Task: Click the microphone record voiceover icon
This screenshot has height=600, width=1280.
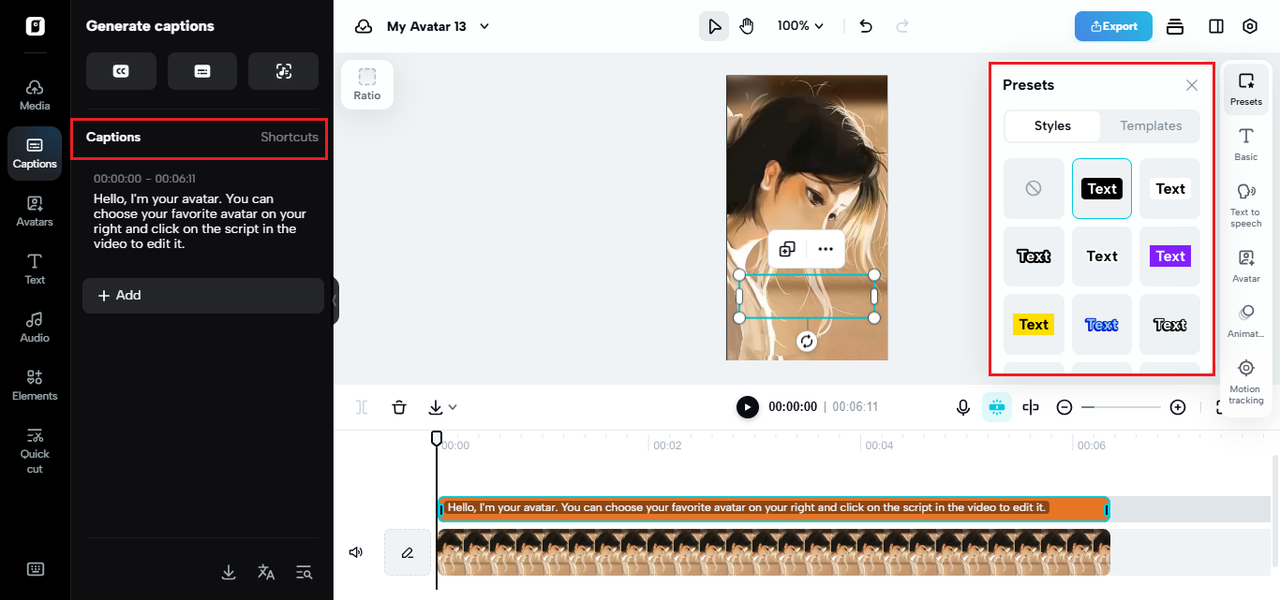Action: (x=963, y=407)
